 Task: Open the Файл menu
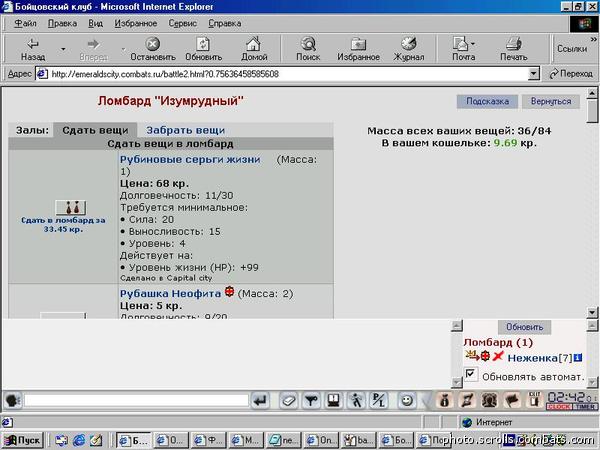coord(25,23)
